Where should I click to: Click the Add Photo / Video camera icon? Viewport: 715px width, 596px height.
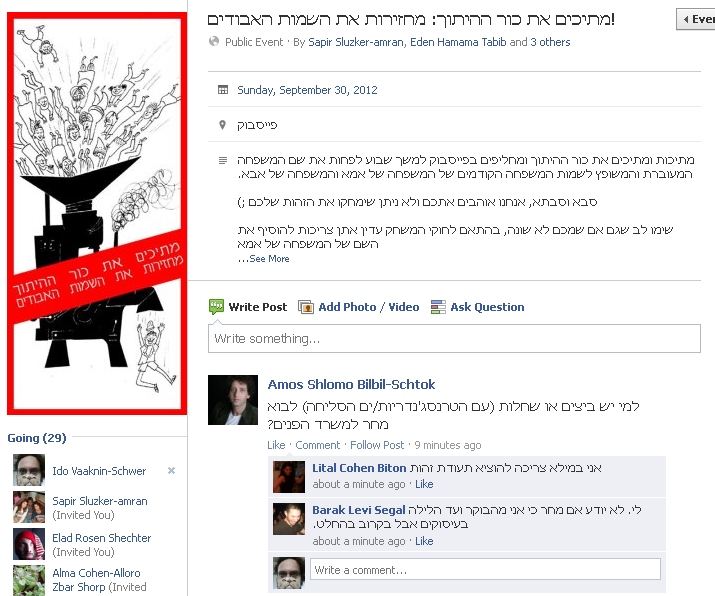coord(306,307)
